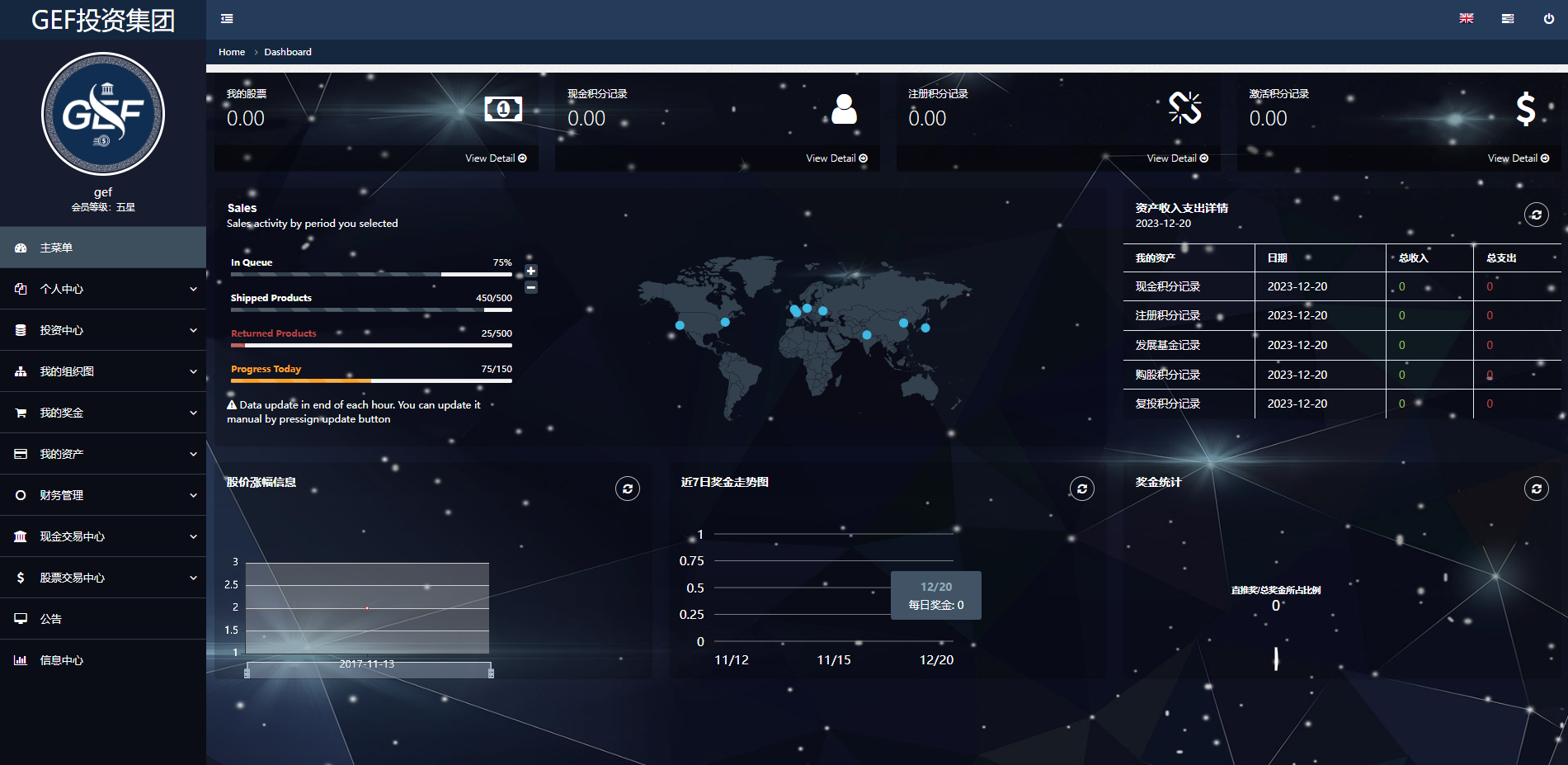Open 投资中心 menu item
Screen dimensions: 1568x765
103,330
